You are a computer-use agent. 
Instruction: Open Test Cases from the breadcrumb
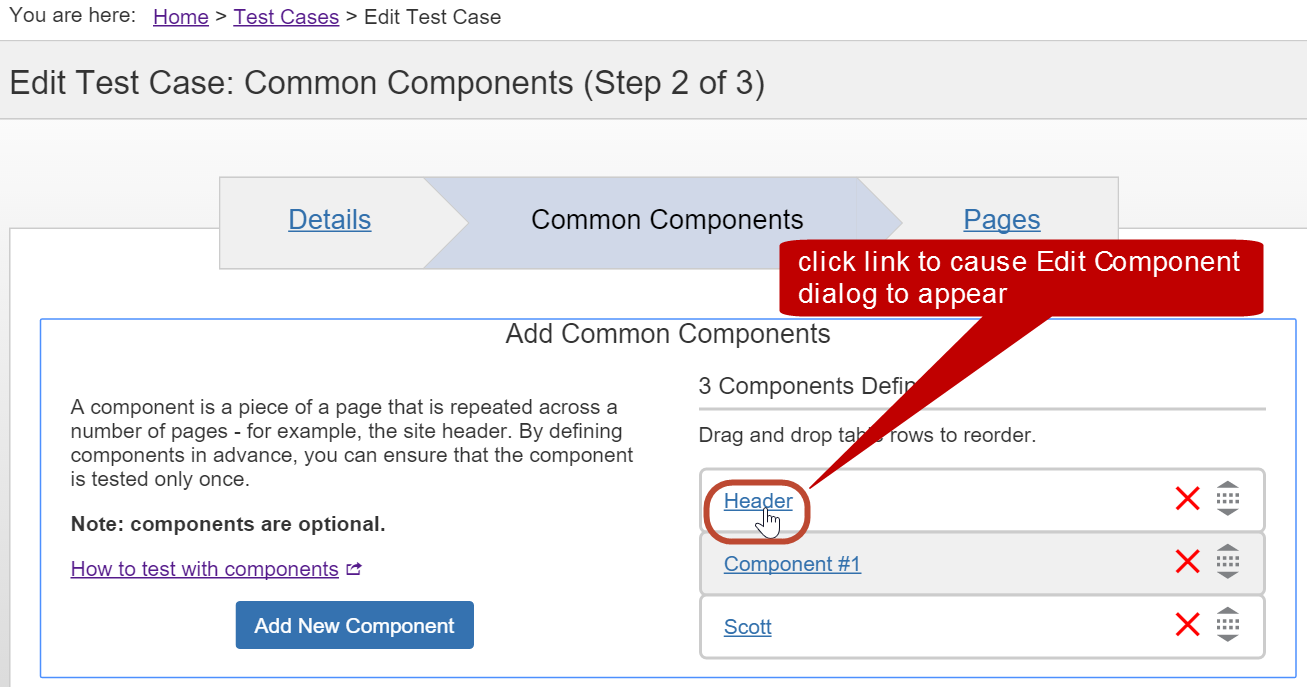[286, 16]
